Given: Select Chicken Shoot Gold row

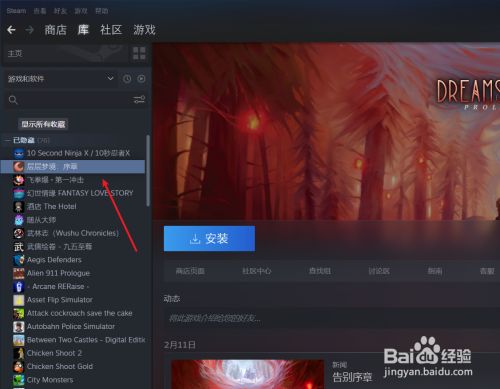Looking at the screenshot, I should 73,367.
